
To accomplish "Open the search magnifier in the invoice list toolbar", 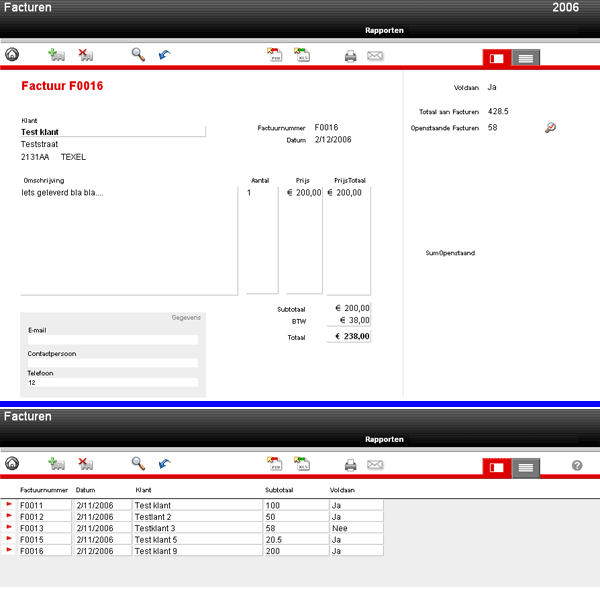I will click(138, 464).
